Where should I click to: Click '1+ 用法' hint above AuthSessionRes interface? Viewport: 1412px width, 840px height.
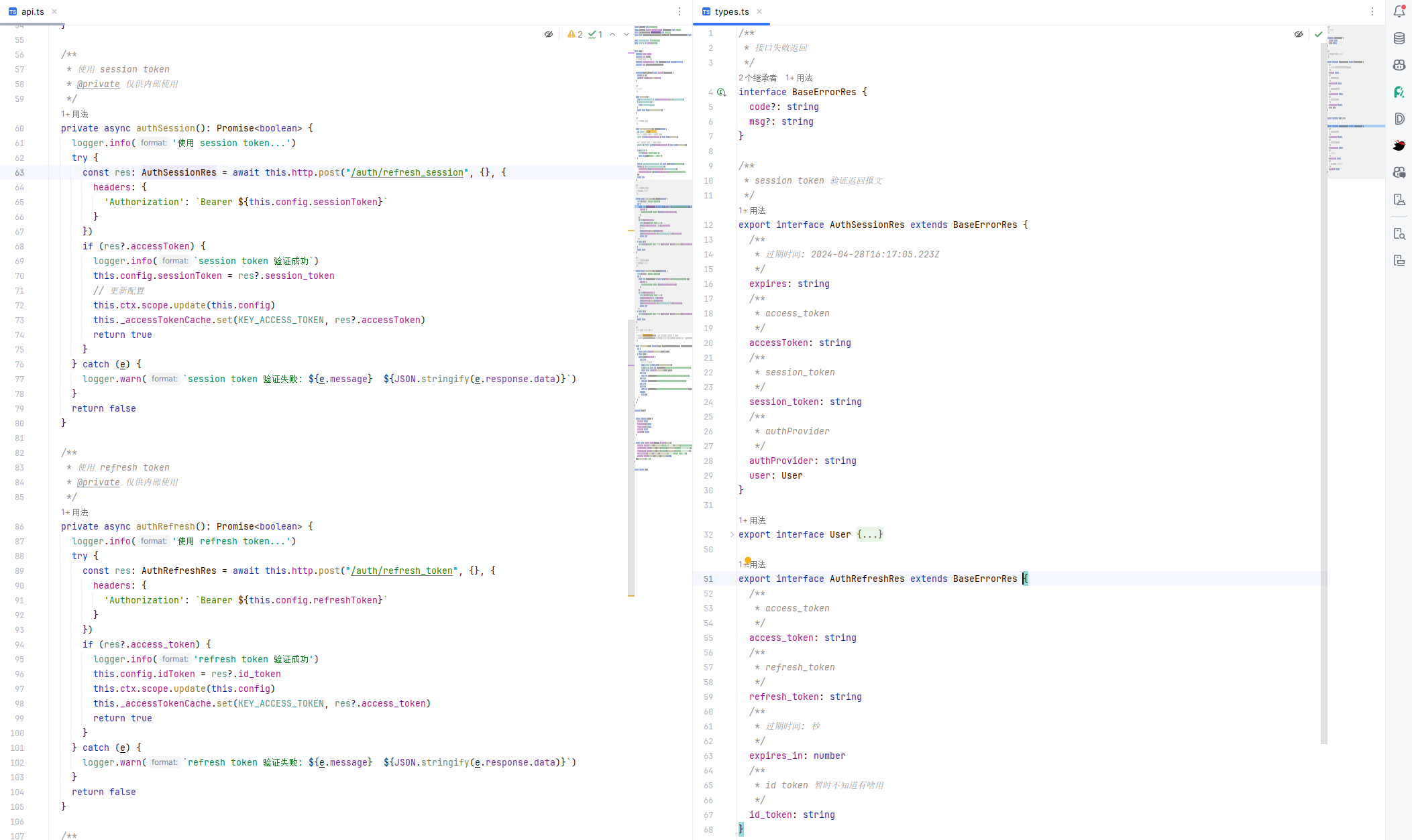point(752,211)
